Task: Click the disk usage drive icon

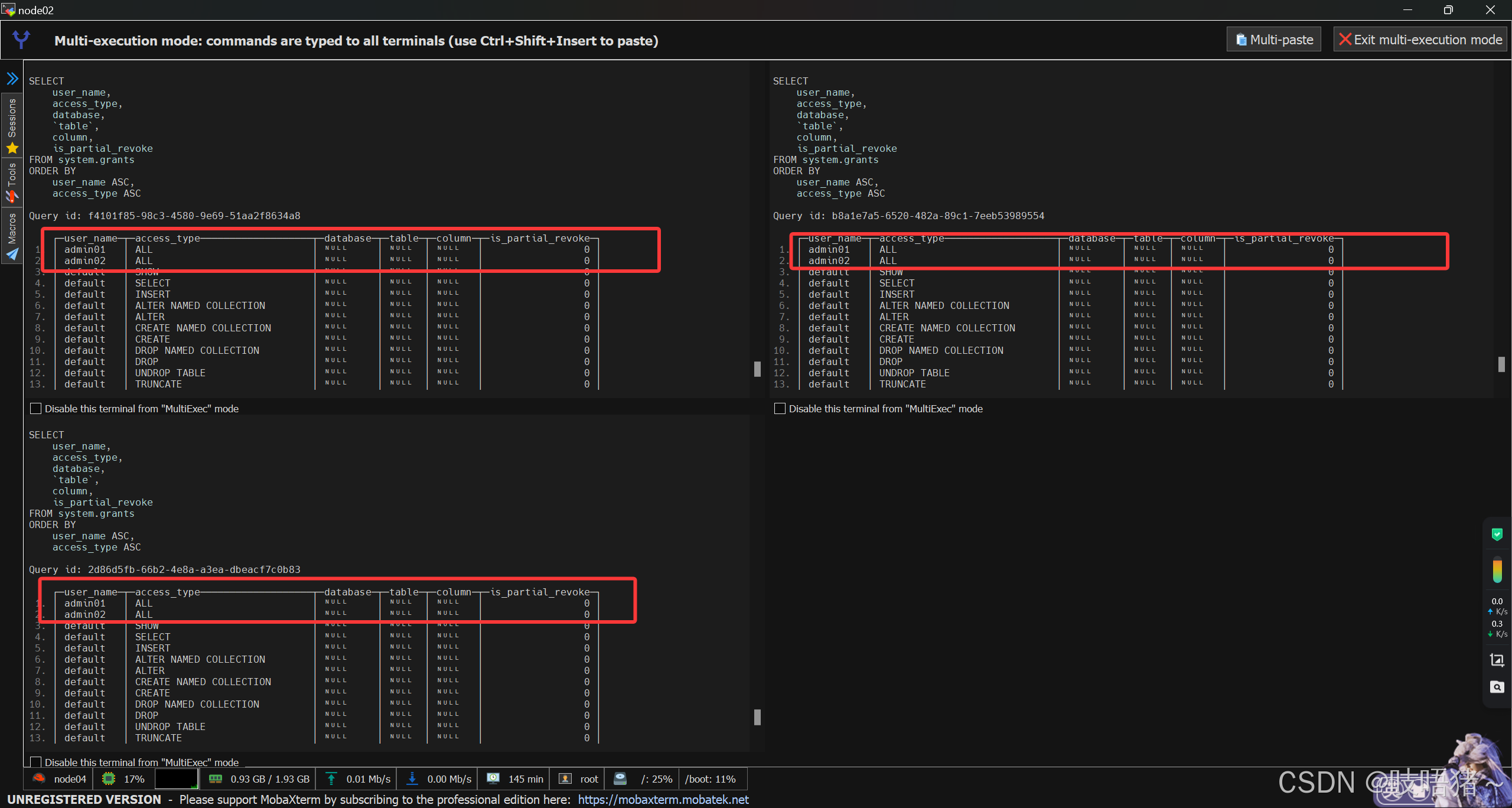Action: click(x=620, y=778)
